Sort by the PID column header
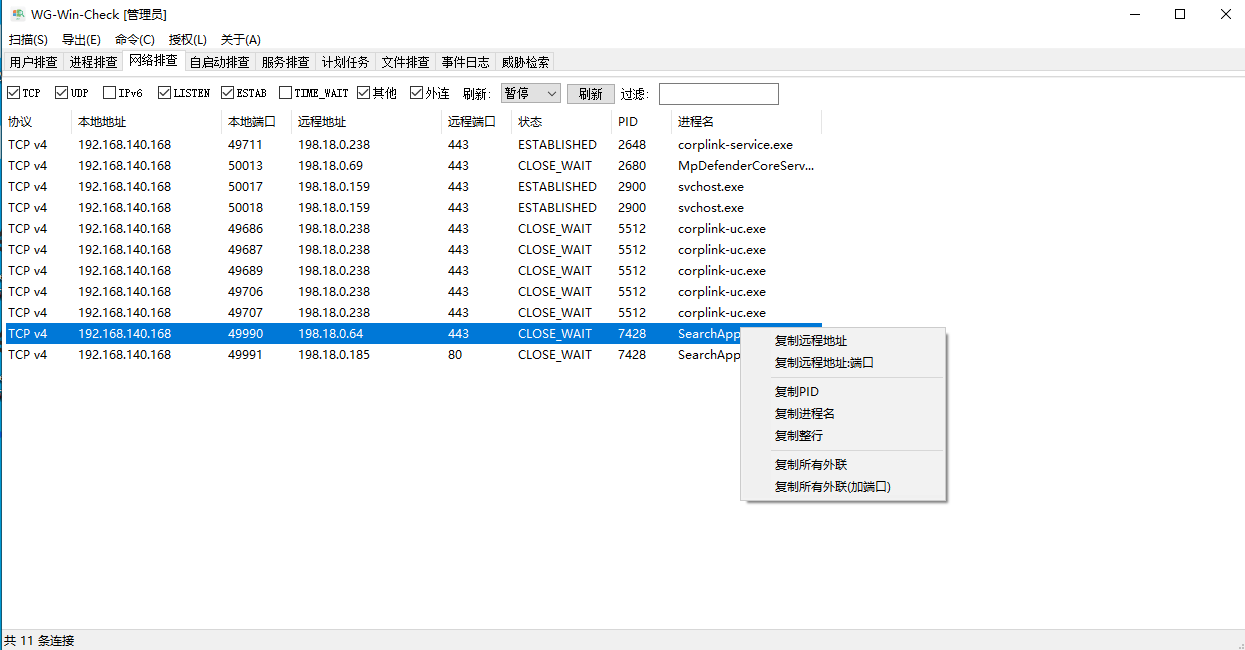This screenshot has height=650, width=1245. tap(628, 122)
